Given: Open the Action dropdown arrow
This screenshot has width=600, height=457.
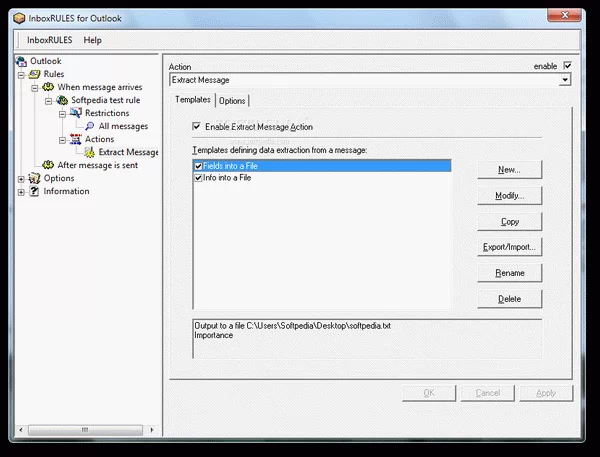Looking at the screenshot, I should (x=565, y=80).
